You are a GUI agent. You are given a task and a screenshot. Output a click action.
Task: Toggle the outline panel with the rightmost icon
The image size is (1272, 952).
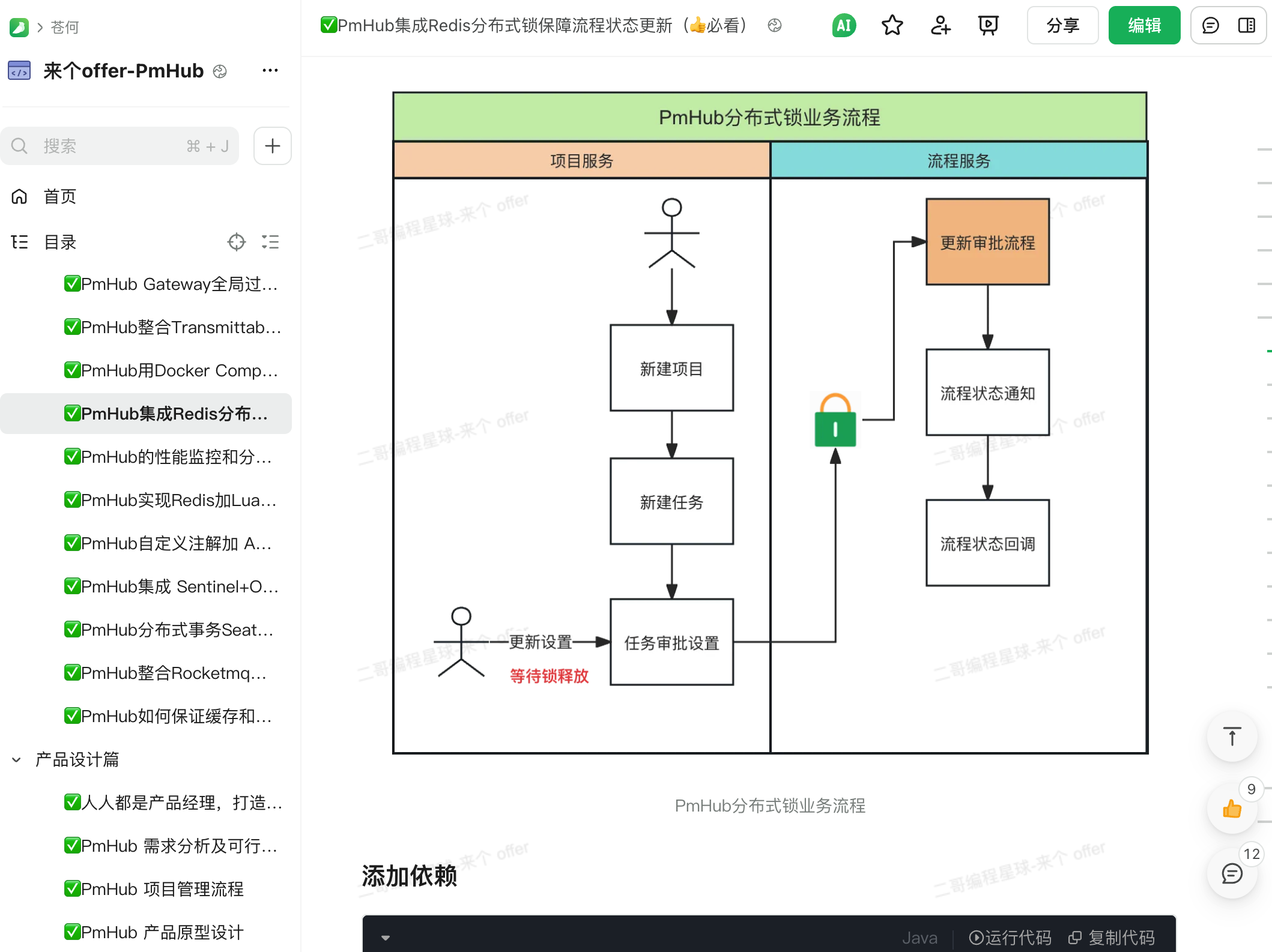click(1247, 25)
